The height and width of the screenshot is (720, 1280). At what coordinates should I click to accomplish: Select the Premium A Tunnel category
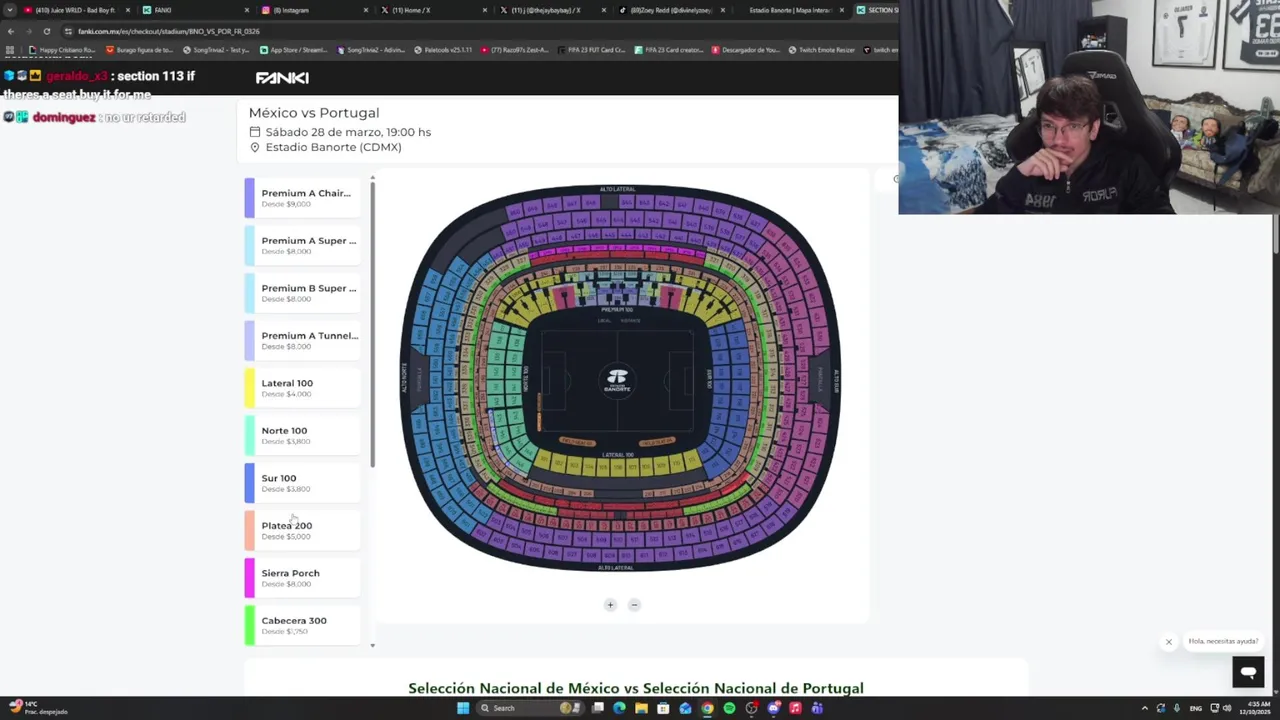point(302,340)
